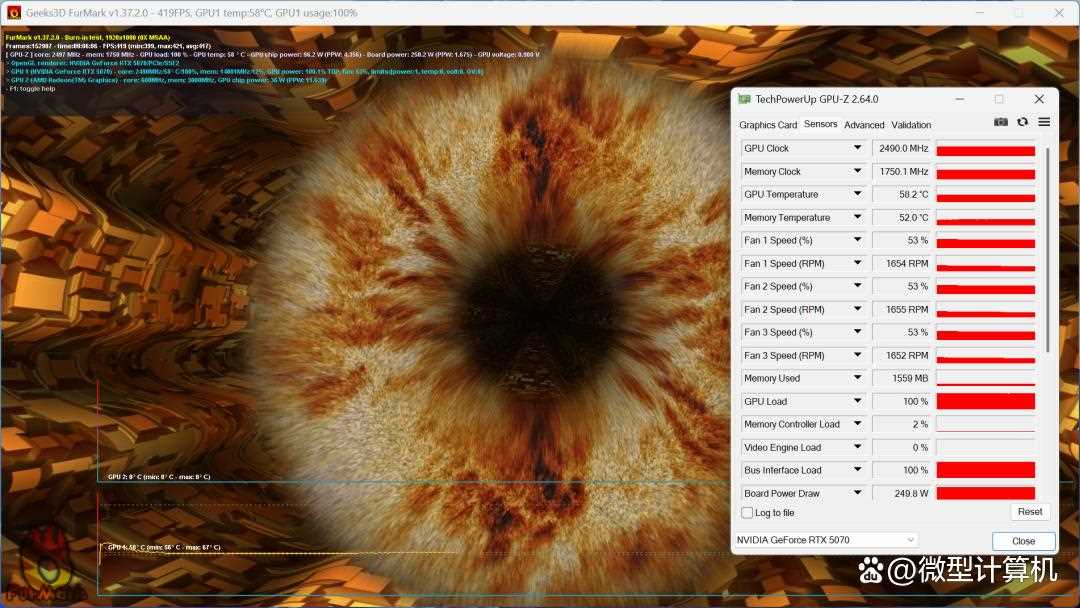Minimize the GPU-Z window
1080x608 pixels.
(959, 99)
